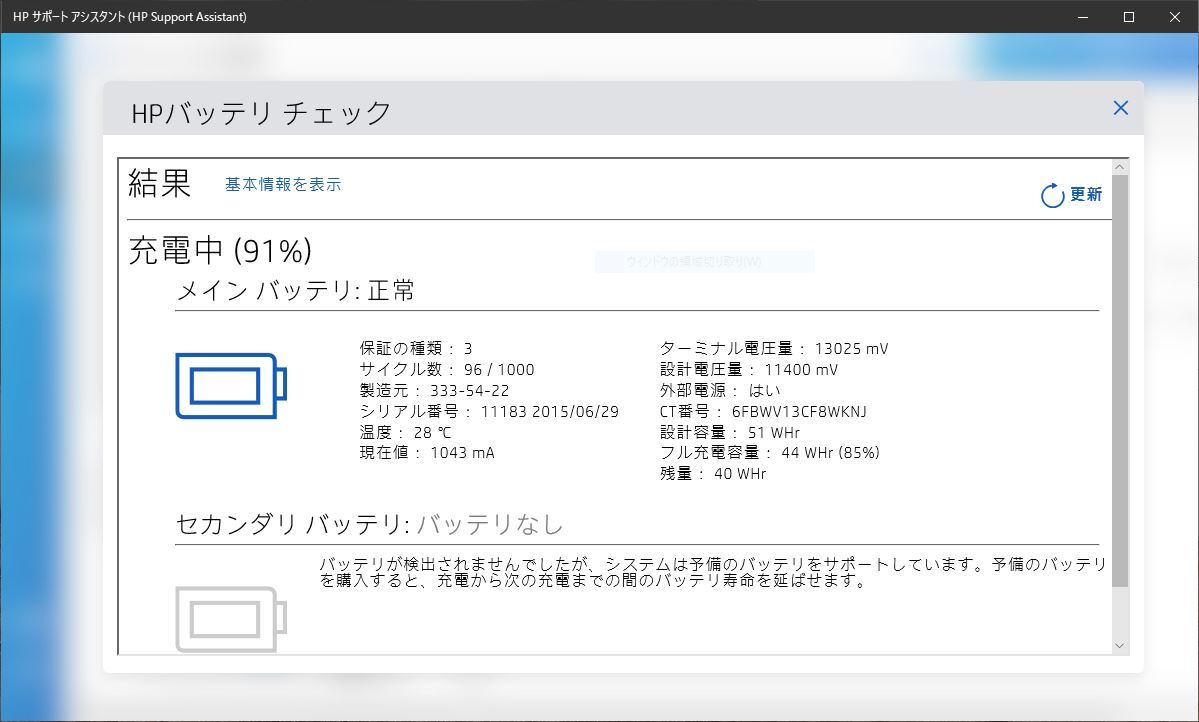
Task: Click the scrollbar down arrow
Action: [1119, 646]
